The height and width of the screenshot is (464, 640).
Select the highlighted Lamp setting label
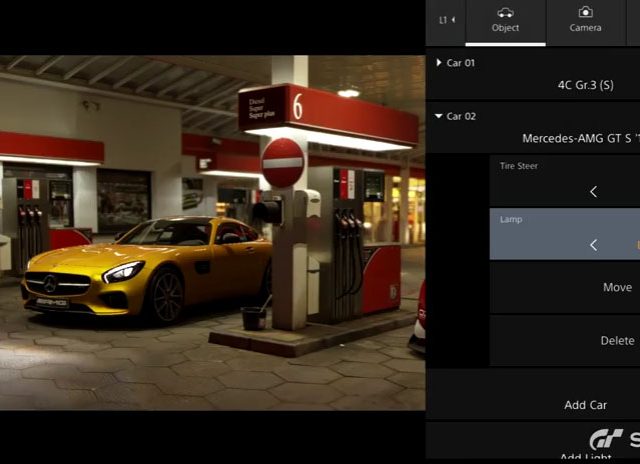(x=511, y=219)
